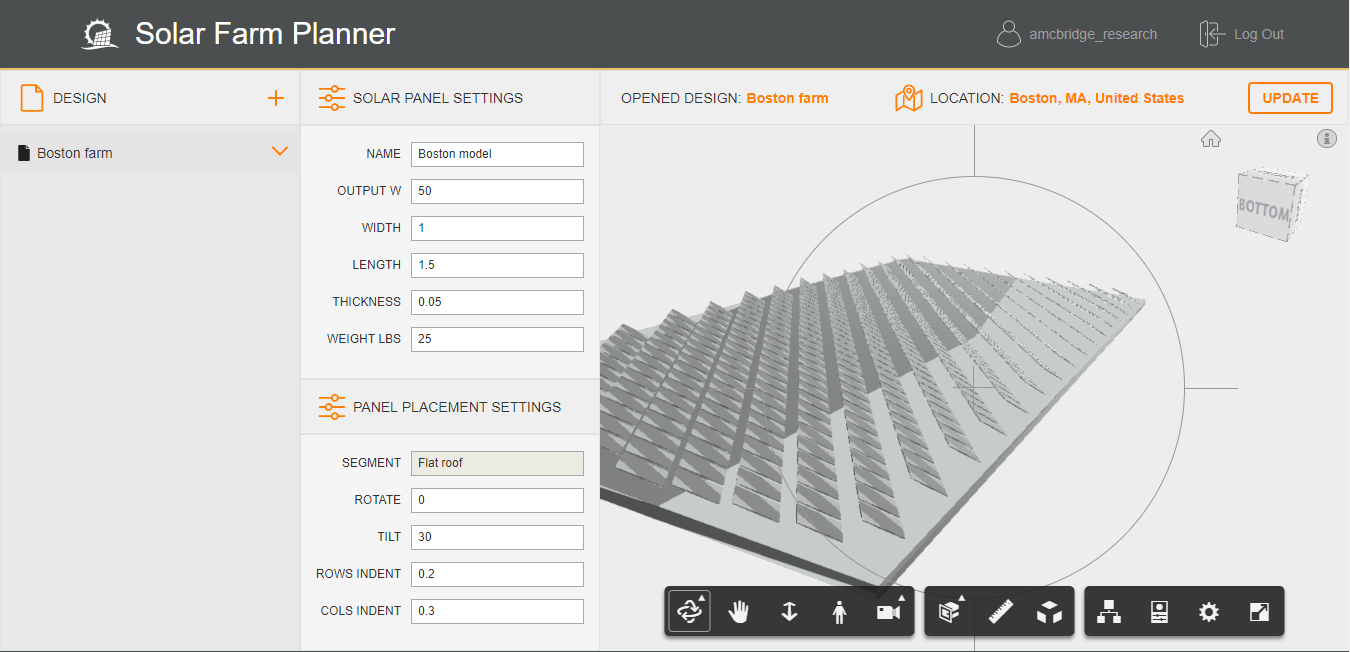Click the home view icon above the viewport
Screen dimensions: 1350x652
[1211, 139]
